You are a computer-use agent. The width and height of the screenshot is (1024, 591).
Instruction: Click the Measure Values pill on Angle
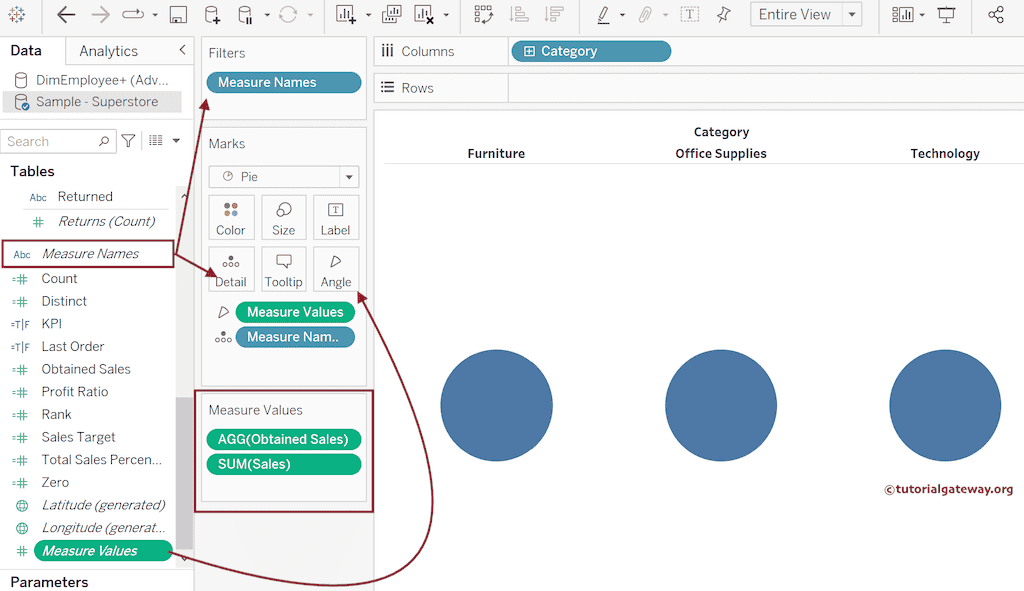[x=295, y=312]
